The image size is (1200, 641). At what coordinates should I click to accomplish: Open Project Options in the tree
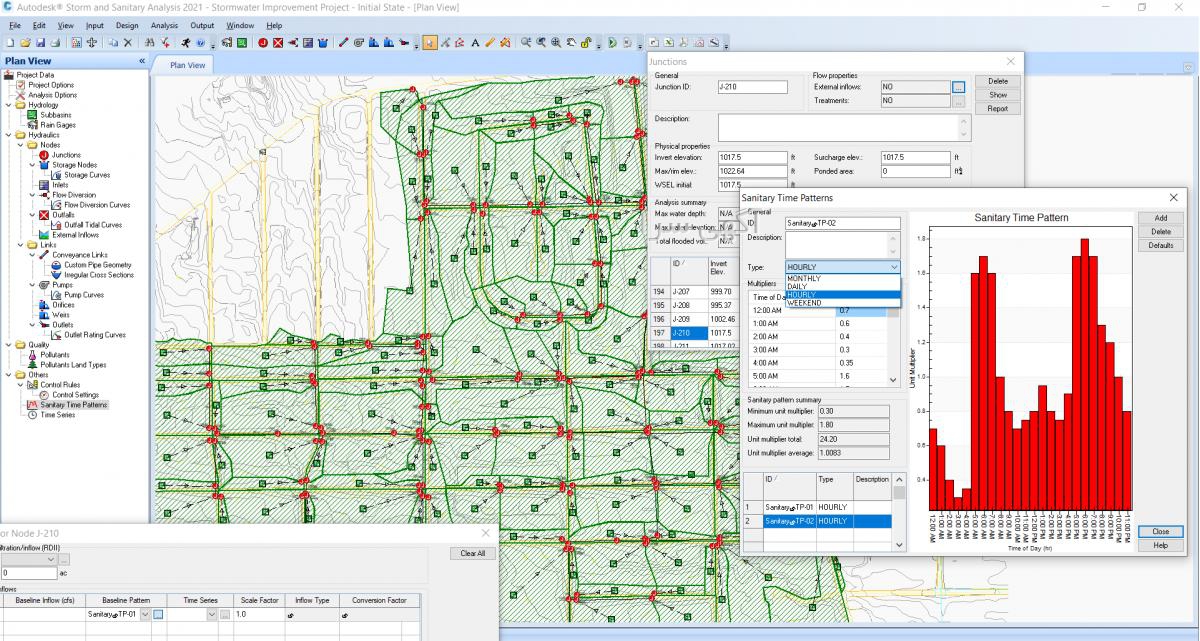(x=51, y=85)
